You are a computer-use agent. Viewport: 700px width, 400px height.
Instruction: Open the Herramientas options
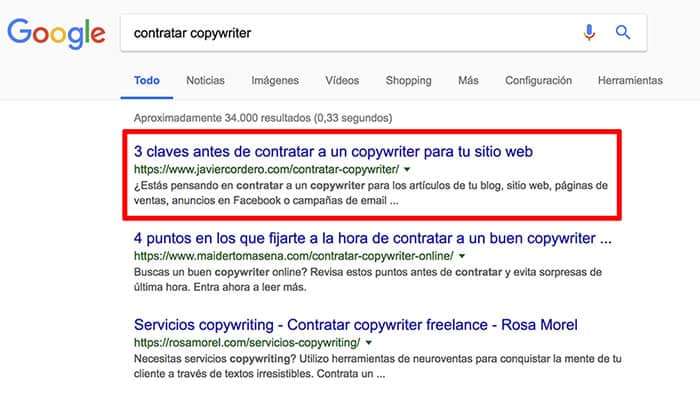pos(630,80)
